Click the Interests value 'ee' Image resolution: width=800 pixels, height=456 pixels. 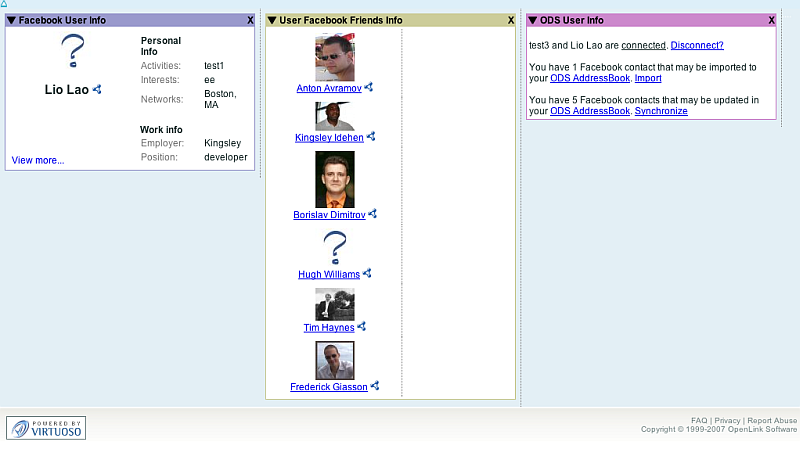[x=210, y=80]
